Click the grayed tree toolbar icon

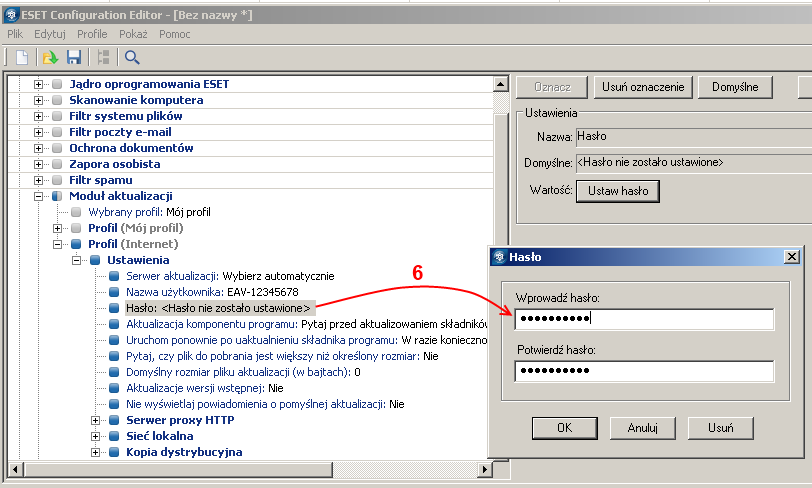point(102,57)
